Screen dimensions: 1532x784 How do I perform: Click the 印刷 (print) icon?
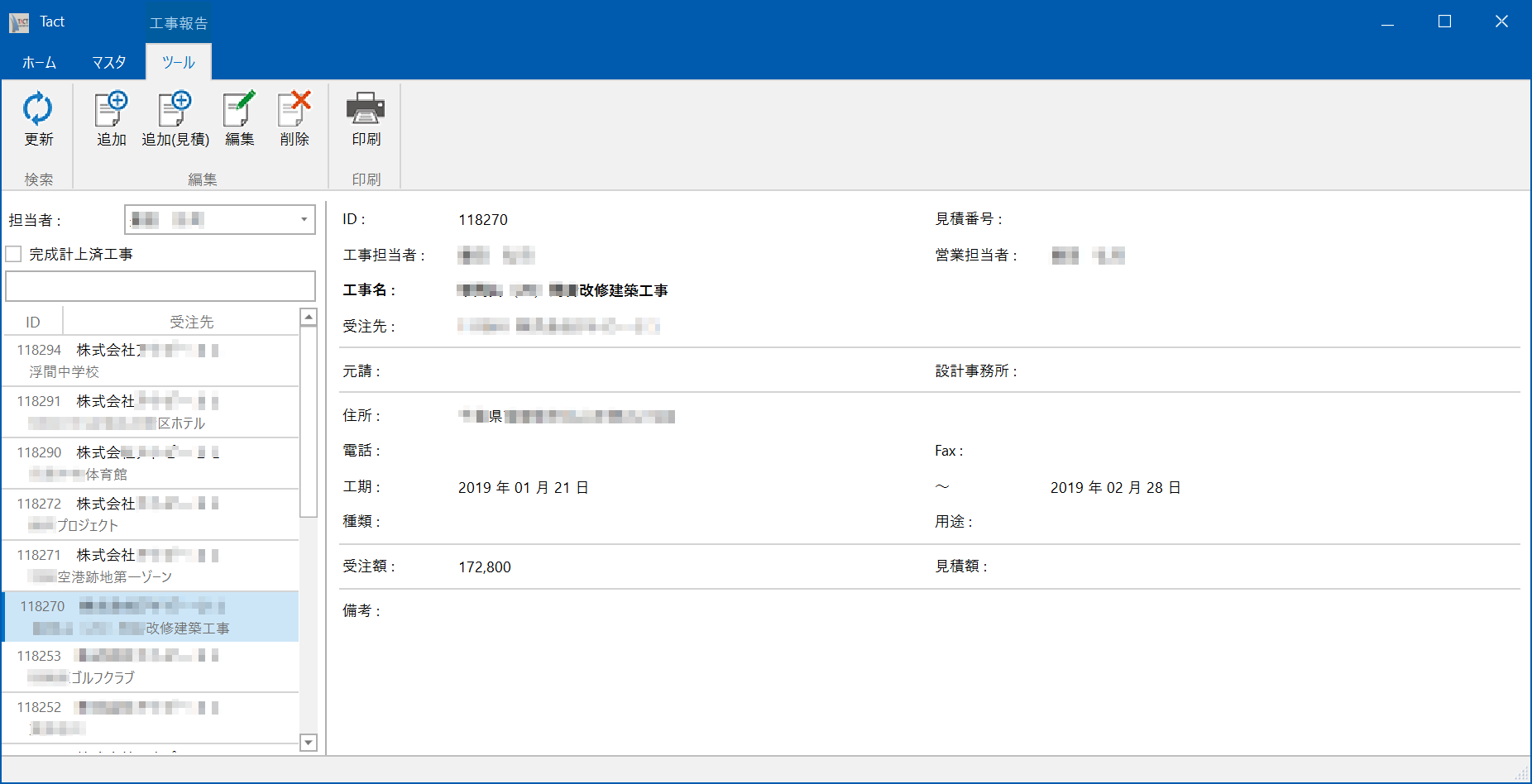click(366, 118)
